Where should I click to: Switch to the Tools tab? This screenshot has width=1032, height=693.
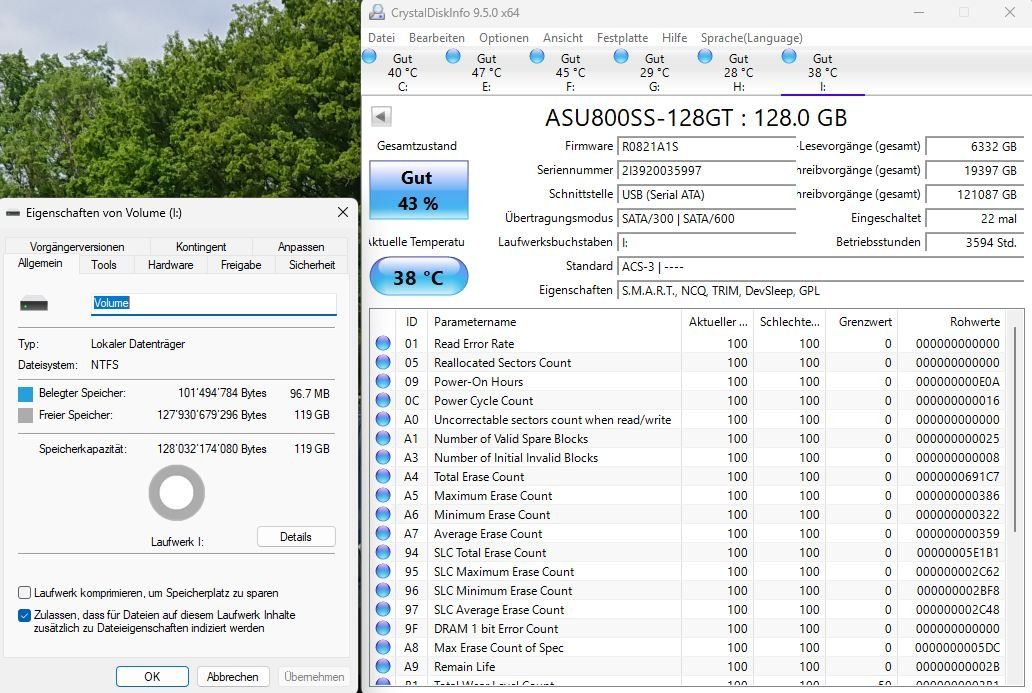click(104, 265)
